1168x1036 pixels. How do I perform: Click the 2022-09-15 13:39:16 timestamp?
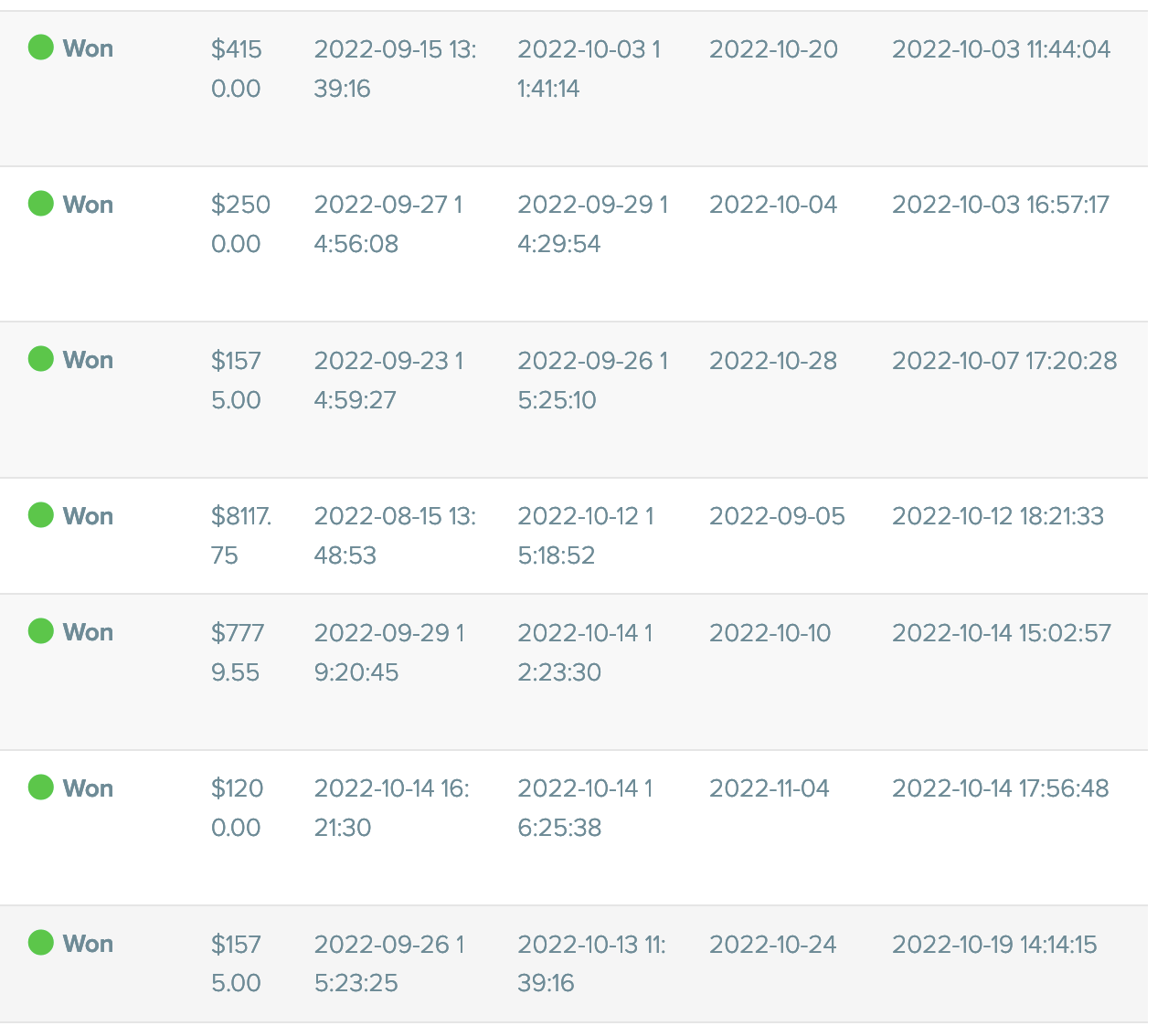(x=395, y=69)
